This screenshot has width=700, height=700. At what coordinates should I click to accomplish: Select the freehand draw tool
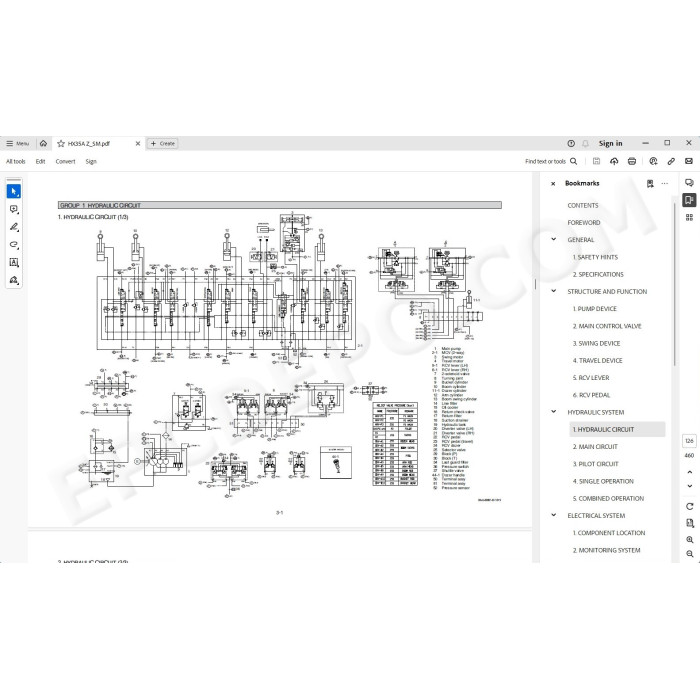coord(14,245)
